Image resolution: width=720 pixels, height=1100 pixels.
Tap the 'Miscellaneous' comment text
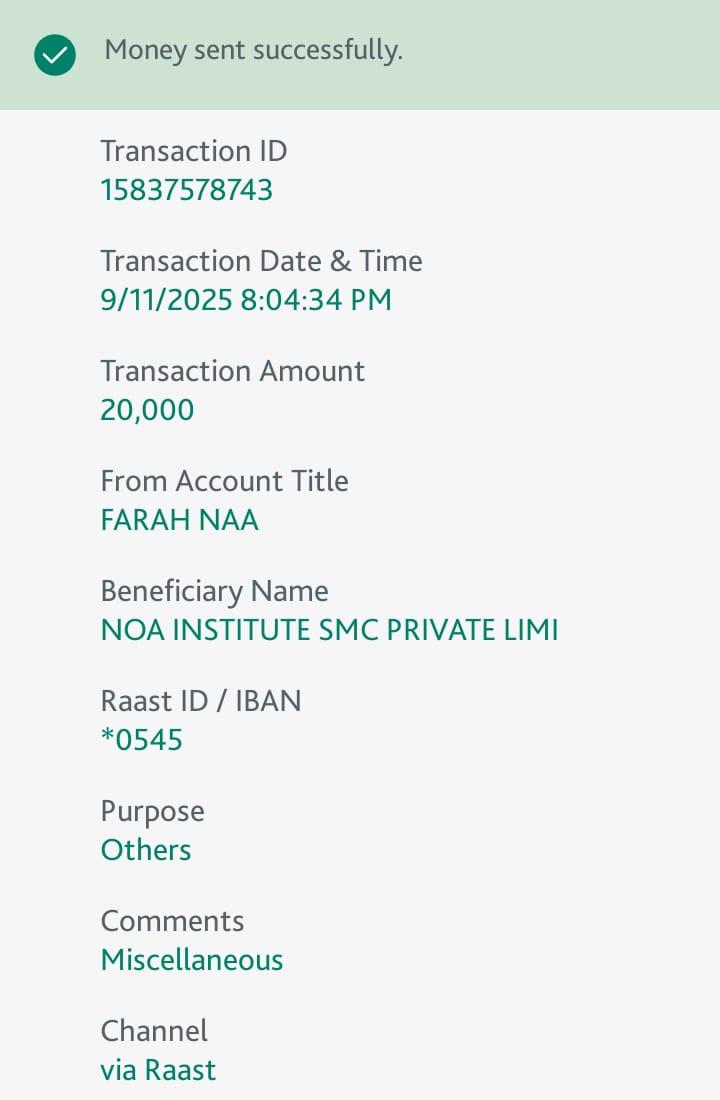[192, 960]
